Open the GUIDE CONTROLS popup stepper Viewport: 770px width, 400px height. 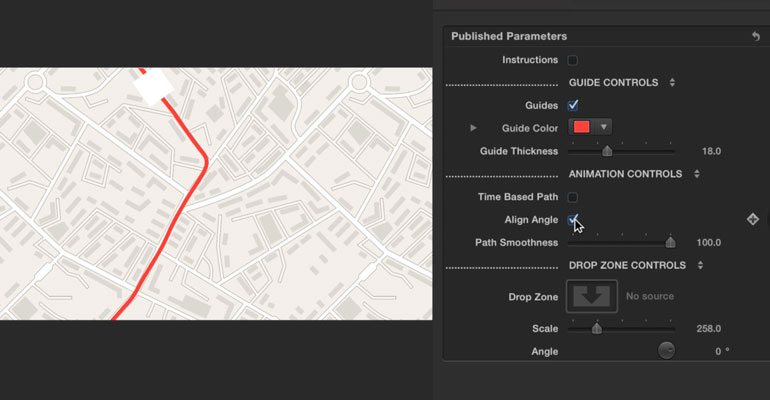[672, 82]
